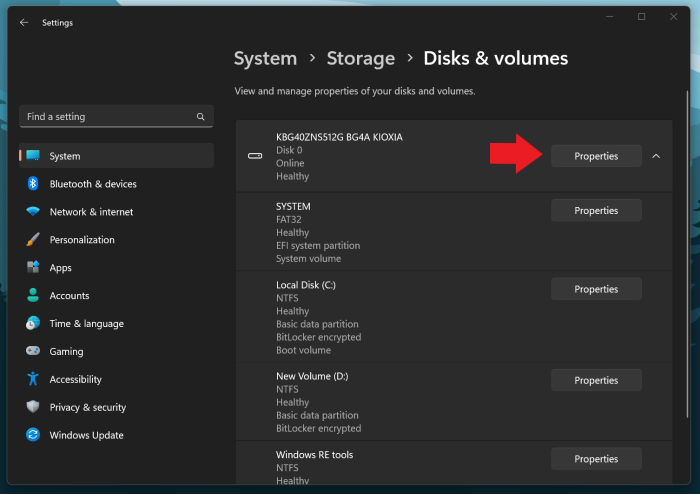Viewport: 700px width, 494px height.
Task: Click the FAT32 file system label
Action: (288, 219)
